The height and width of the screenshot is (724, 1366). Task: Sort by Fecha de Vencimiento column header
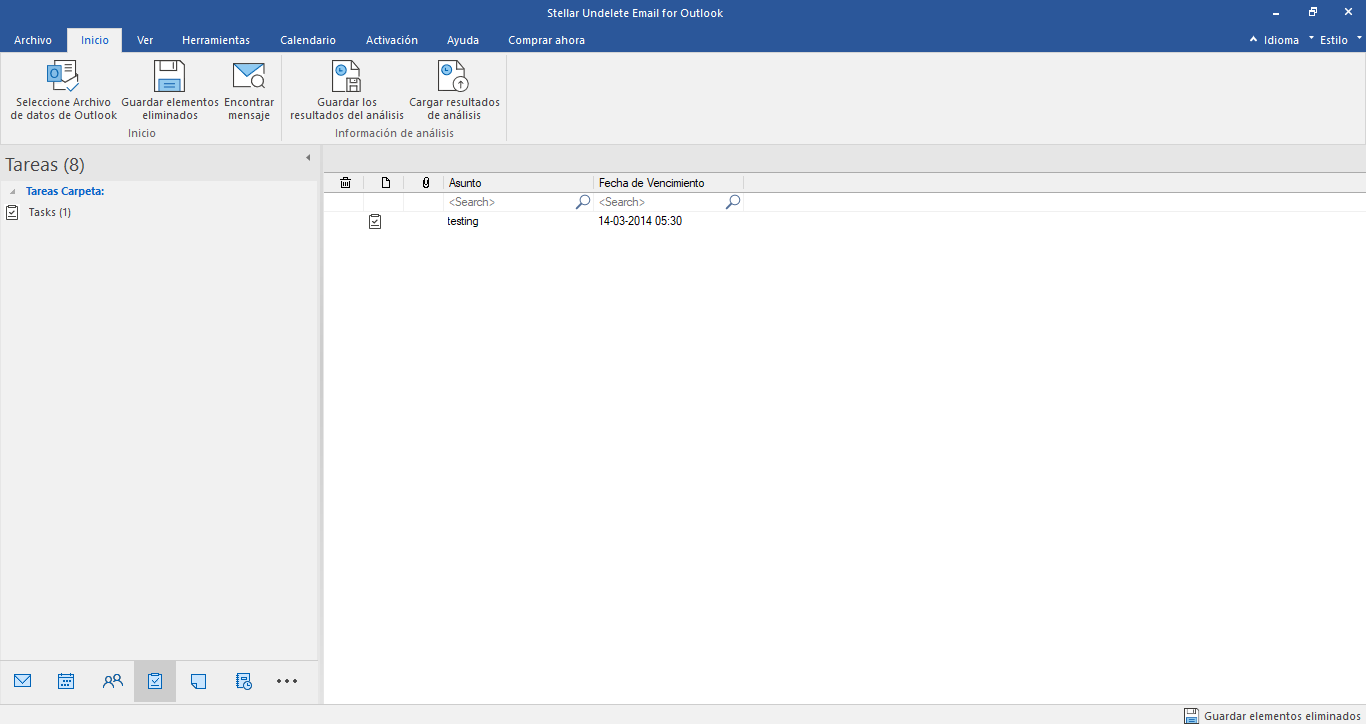[669, 183]
